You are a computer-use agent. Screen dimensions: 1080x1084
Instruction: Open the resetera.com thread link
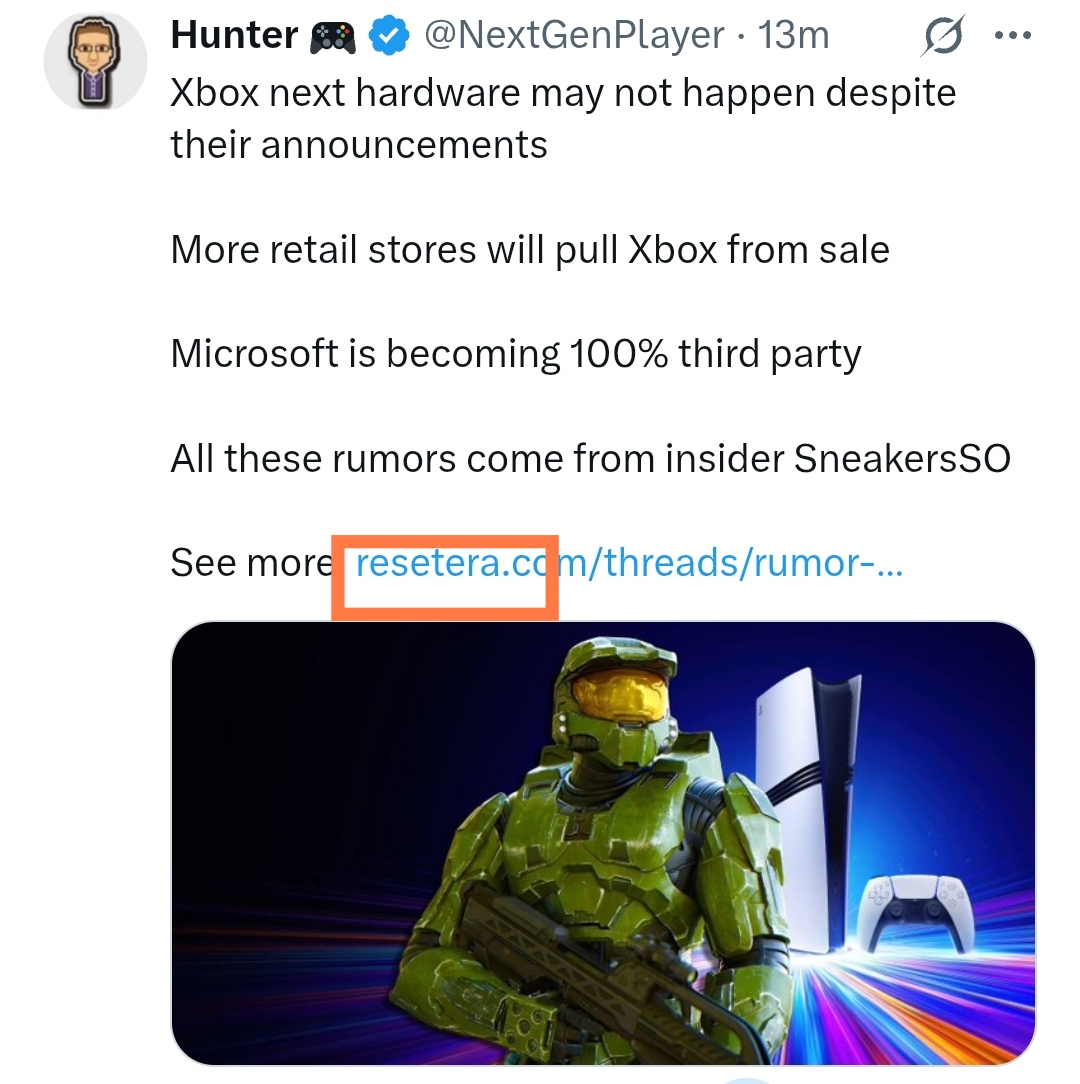tap(629, 563)
